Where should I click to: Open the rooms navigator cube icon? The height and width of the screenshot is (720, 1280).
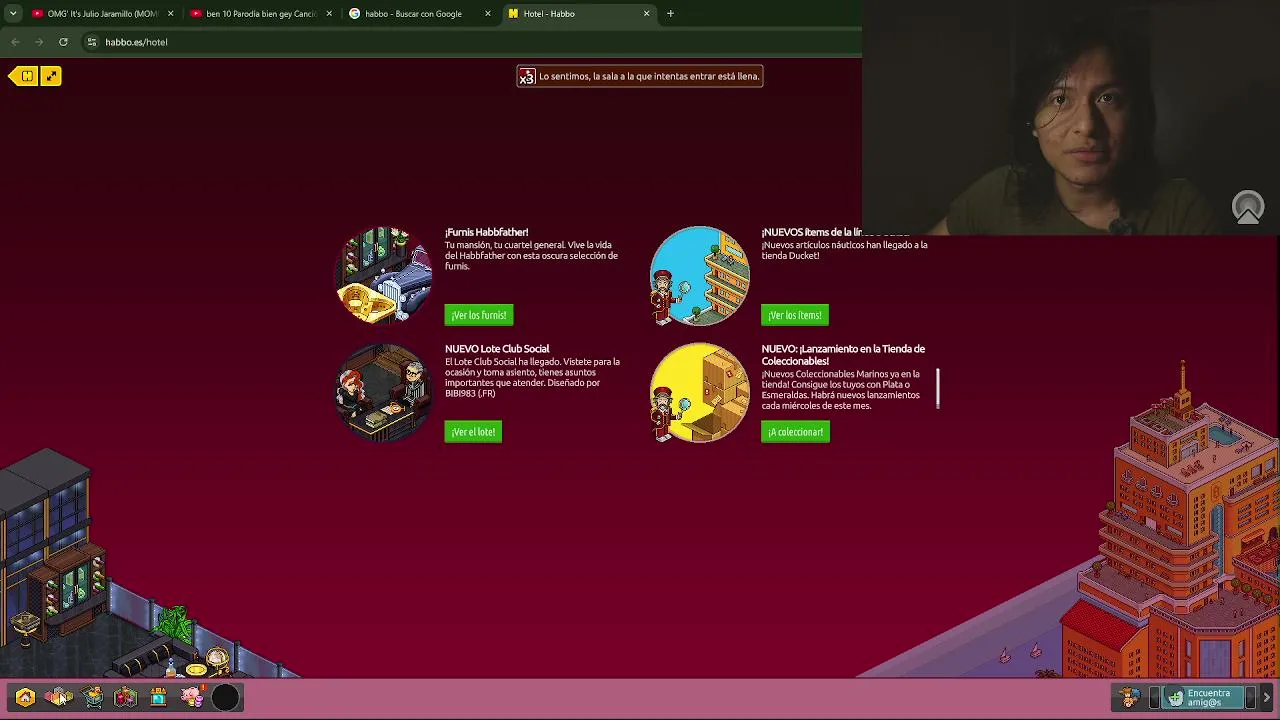59,697
